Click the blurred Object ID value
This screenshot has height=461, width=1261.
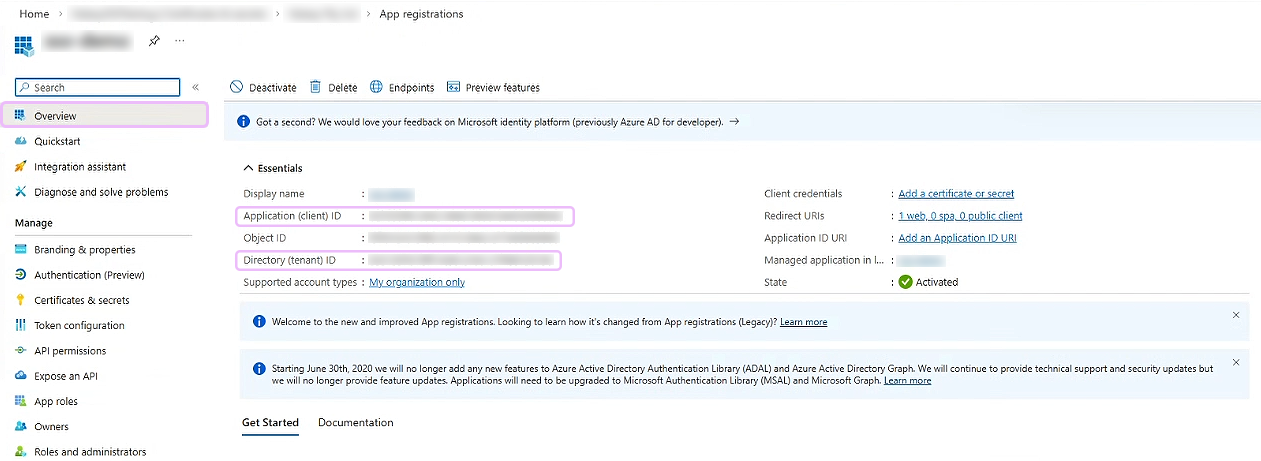coord(463,238)
